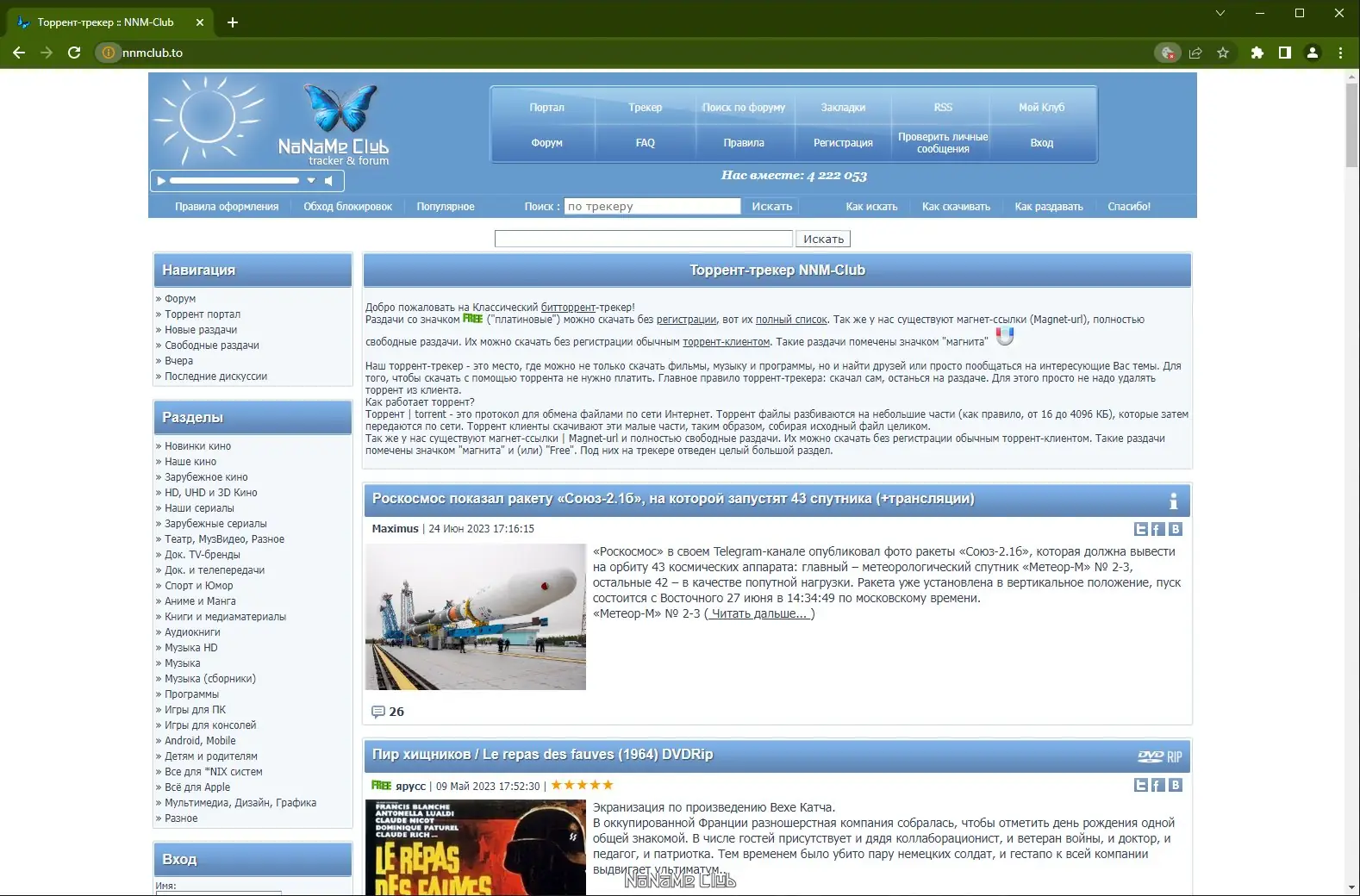This screenshot has height=896, width=1360.
Task: Click the DVD RIP category icon
Action: [x=1159, y=756]
